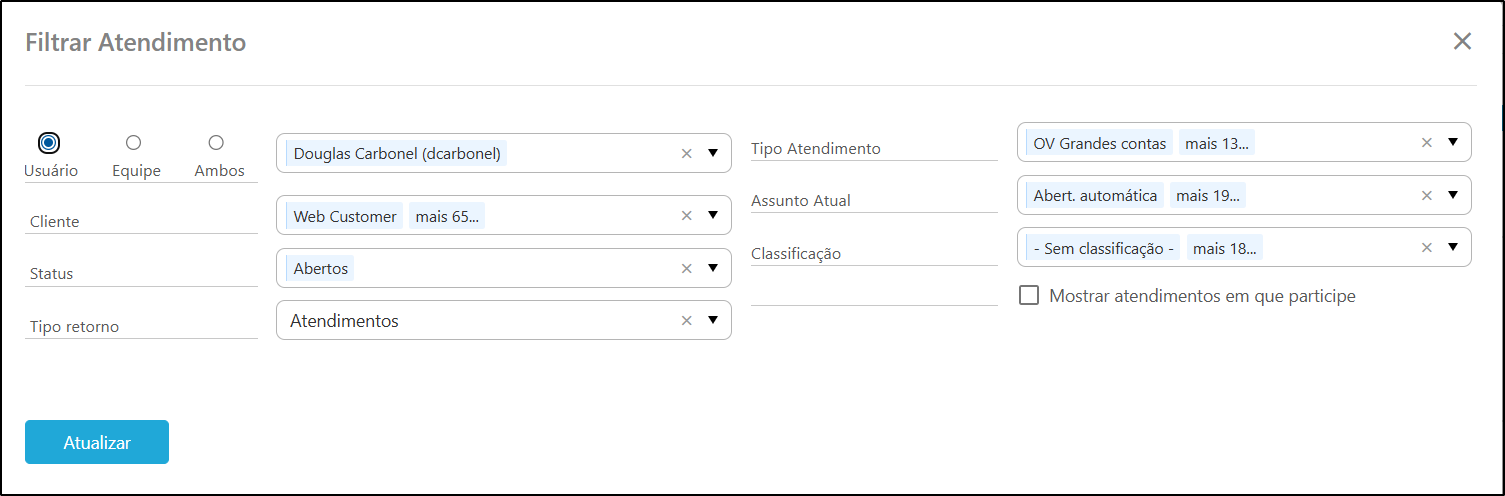Enable Mostrar atendimentos em que participe
This screenshot has height=496, width=1505.
point(1028,296)
